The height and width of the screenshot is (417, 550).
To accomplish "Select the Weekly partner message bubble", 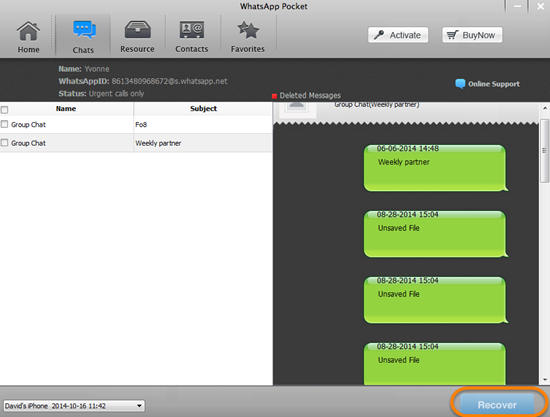I will tap(435, 168).
